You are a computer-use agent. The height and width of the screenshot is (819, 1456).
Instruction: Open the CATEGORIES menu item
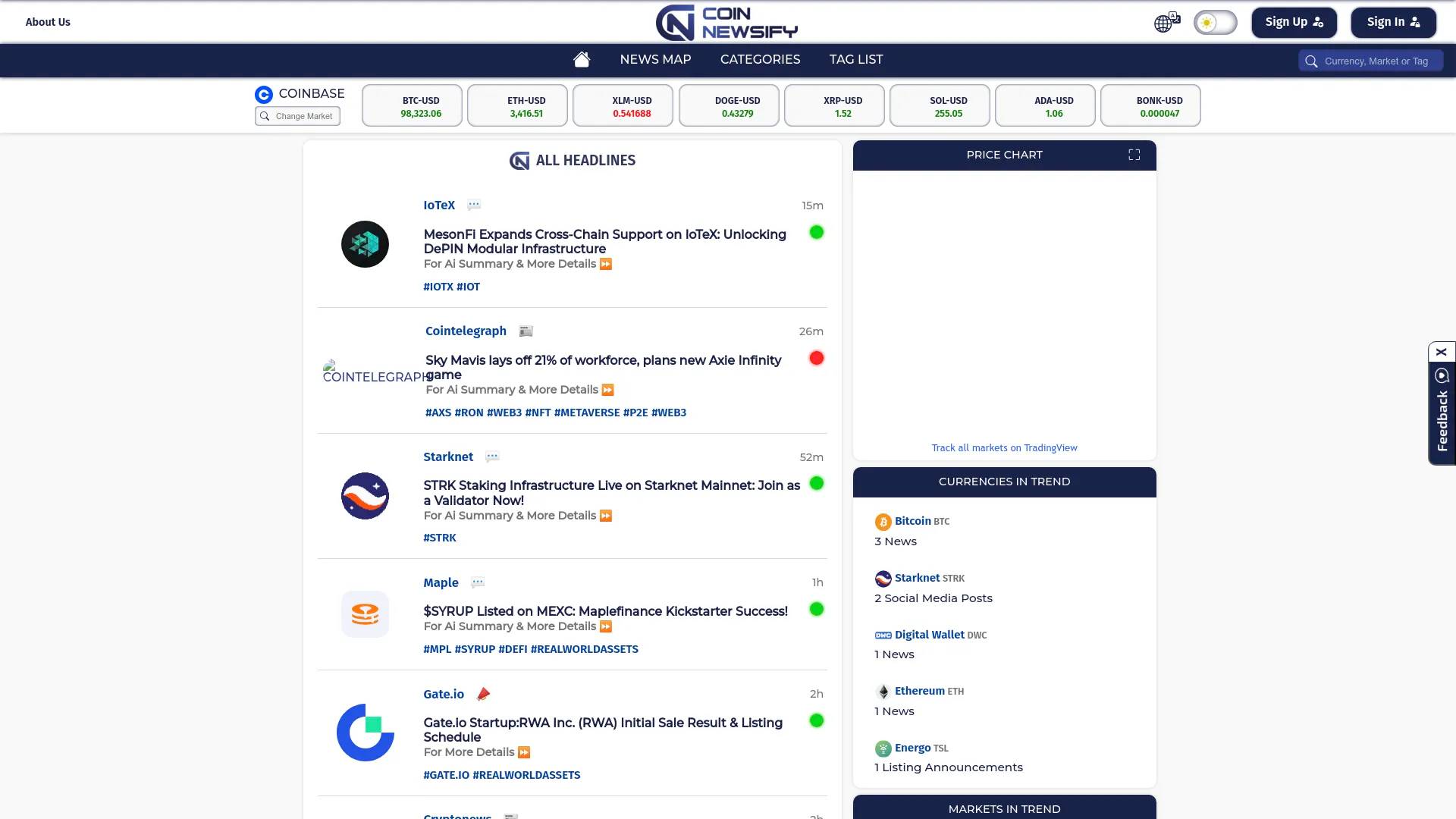(760, 59)
